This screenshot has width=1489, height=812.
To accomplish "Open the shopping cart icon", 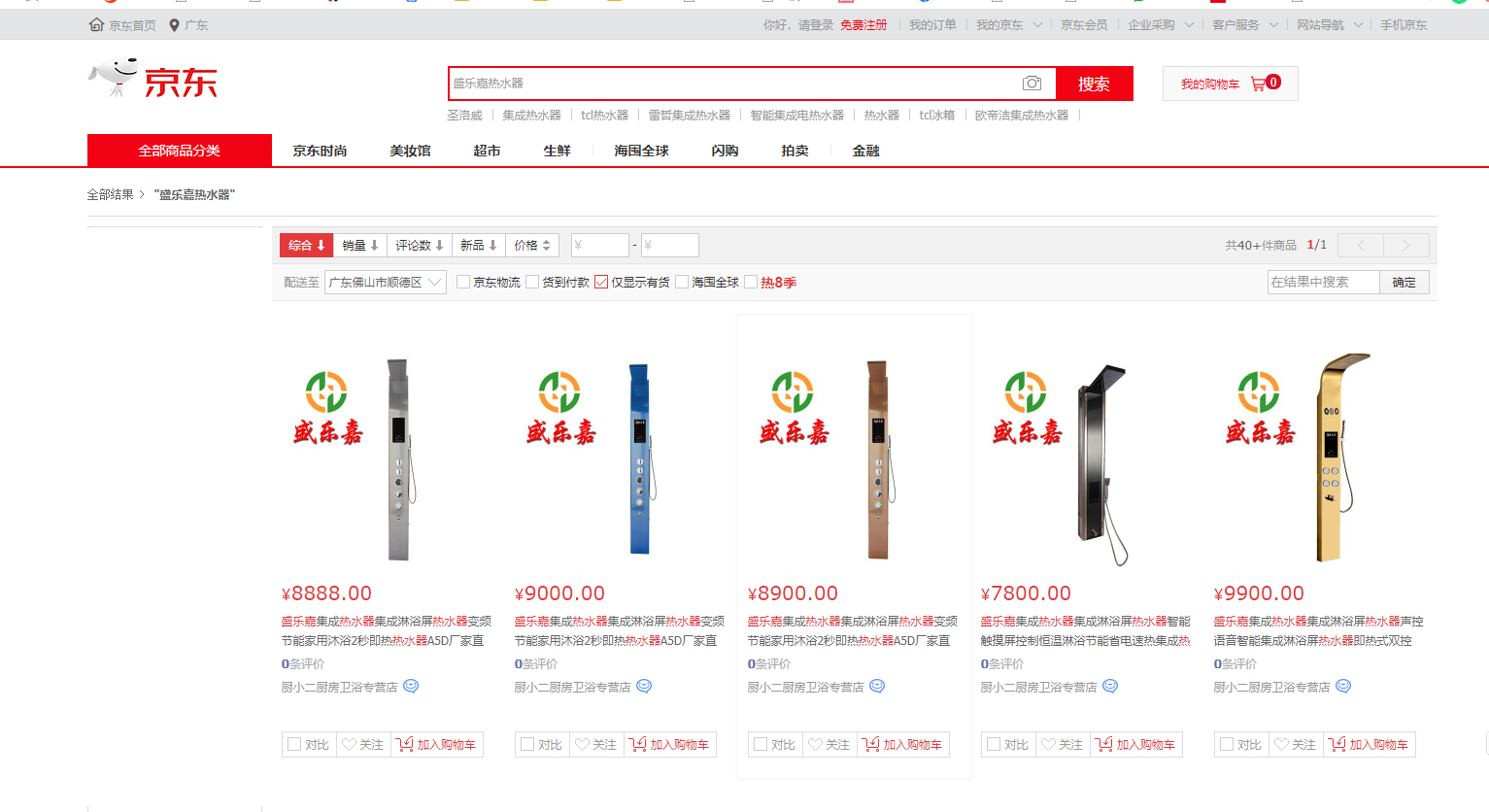I will click(1258, 84).
